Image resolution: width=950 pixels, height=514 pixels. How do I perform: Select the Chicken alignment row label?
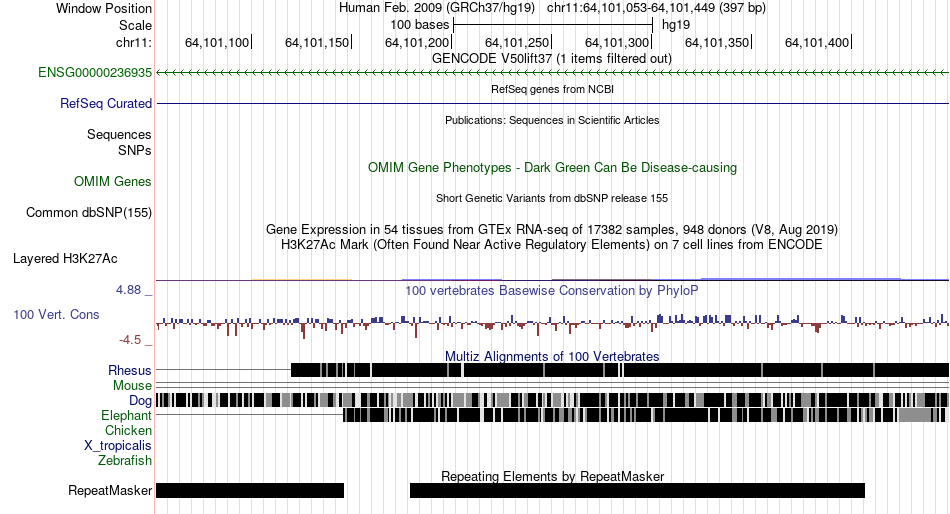tap(128, 430)
